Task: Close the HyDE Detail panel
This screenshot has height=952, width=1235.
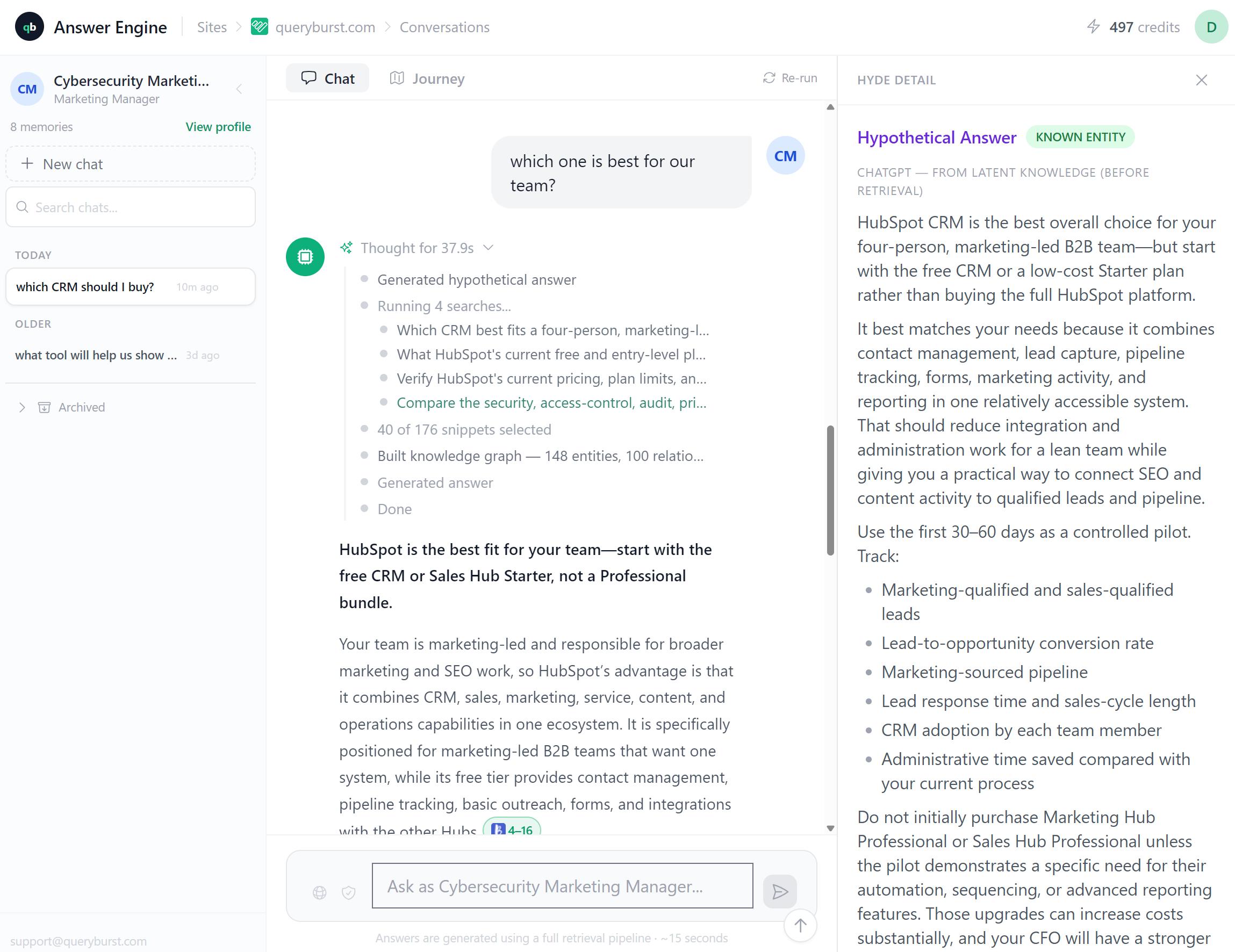Action: click(1202, 80)
